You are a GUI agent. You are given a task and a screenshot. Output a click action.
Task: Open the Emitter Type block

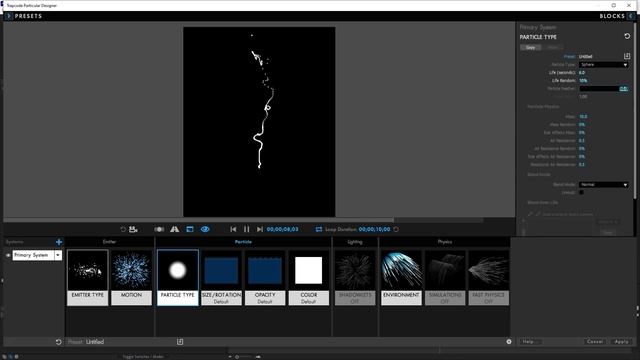87,278
